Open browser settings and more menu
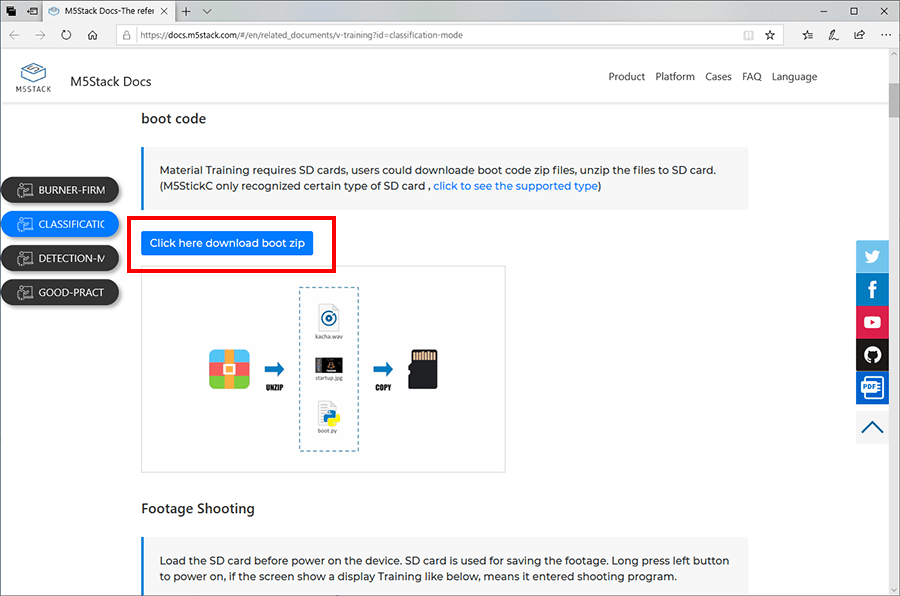Image resolution: width=900 pixels, height=596 pixels. coord(886,35)
